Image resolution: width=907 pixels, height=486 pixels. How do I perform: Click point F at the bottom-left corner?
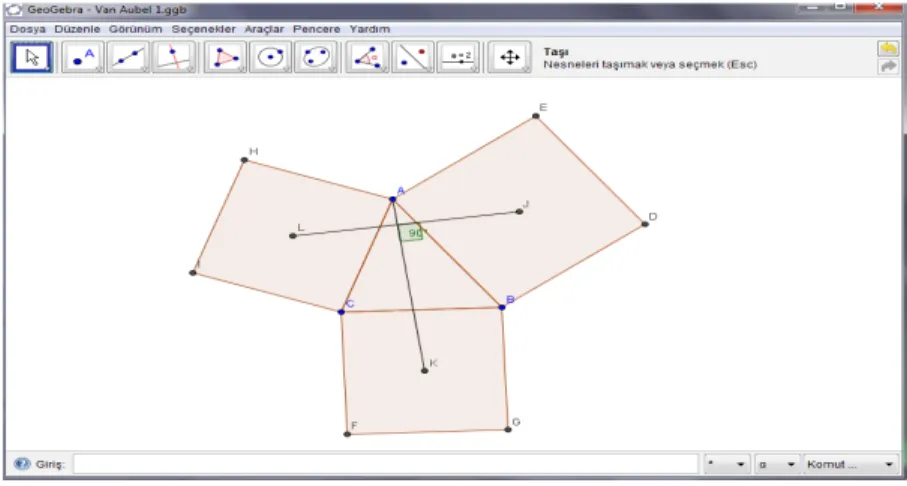pyautogui.click(x=347, y=434)
